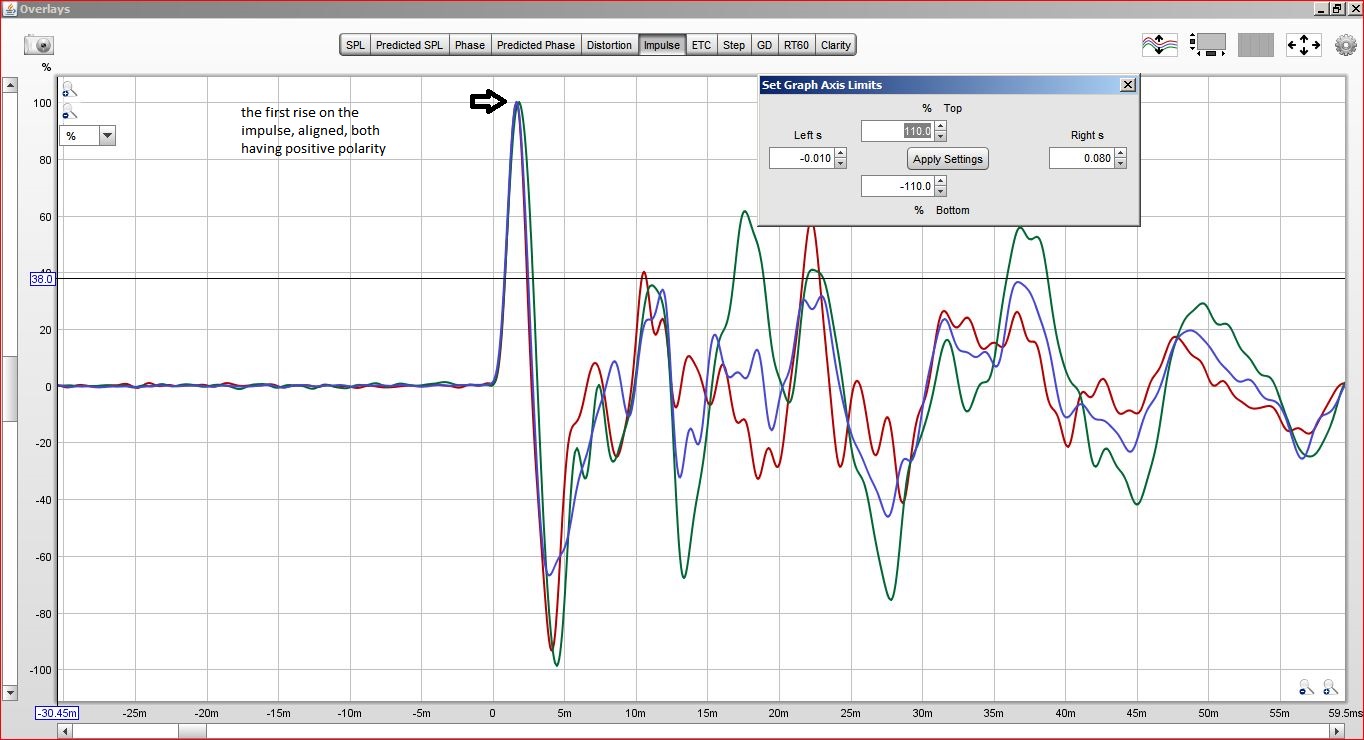
Task: Switch to the Predicted SPL tab
Action: click(x=409, y=45)
